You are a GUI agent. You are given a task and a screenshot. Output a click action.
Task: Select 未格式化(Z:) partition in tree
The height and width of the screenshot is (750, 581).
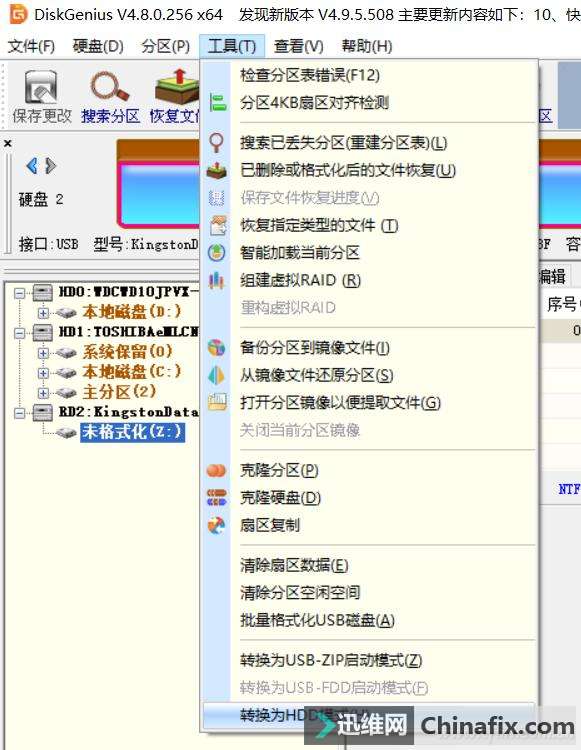pyautogui.click(x=132, y=432)
